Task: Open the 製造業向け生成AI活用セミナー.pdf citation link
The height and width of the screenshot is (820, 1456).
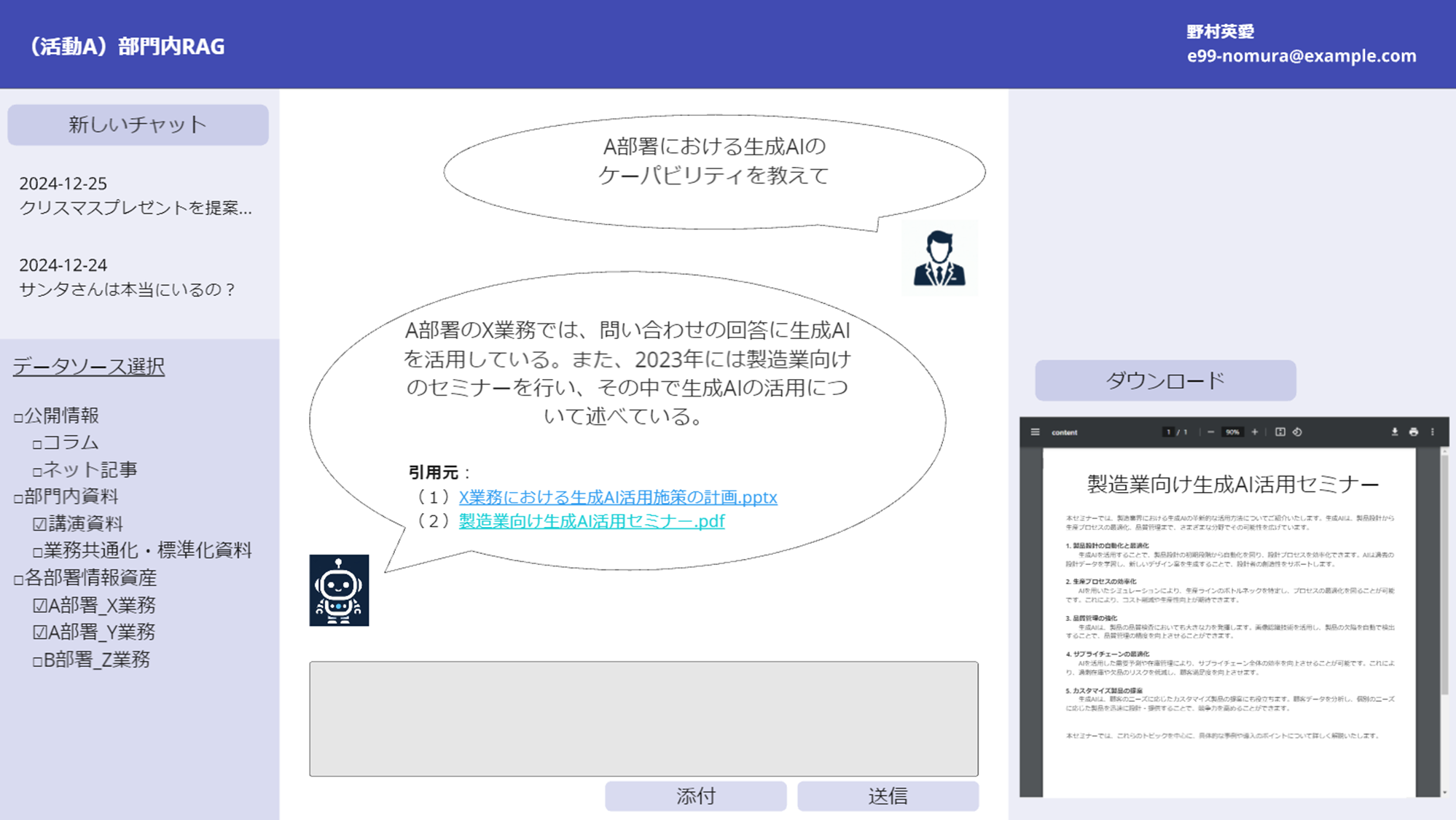Action: tap(591, 521)
